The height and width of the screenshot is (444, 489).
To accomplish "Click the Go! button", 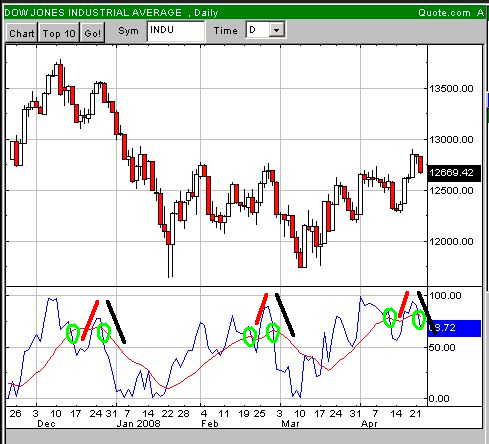I will point(92,33).
